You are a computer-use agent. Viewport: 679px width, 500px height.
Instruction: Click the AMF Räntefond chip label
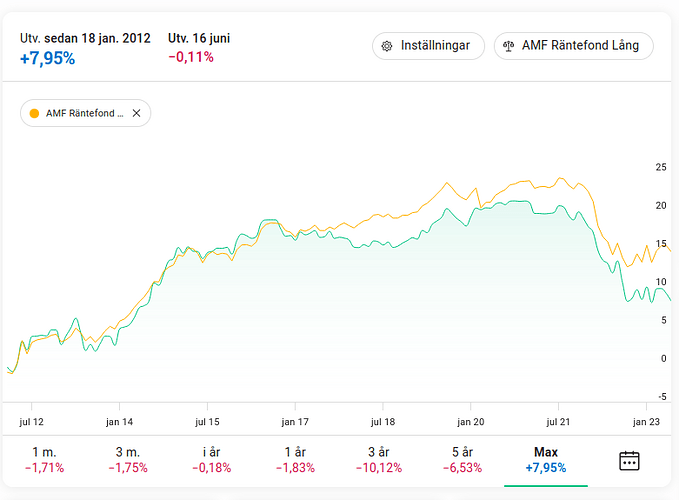pos(84,113)
